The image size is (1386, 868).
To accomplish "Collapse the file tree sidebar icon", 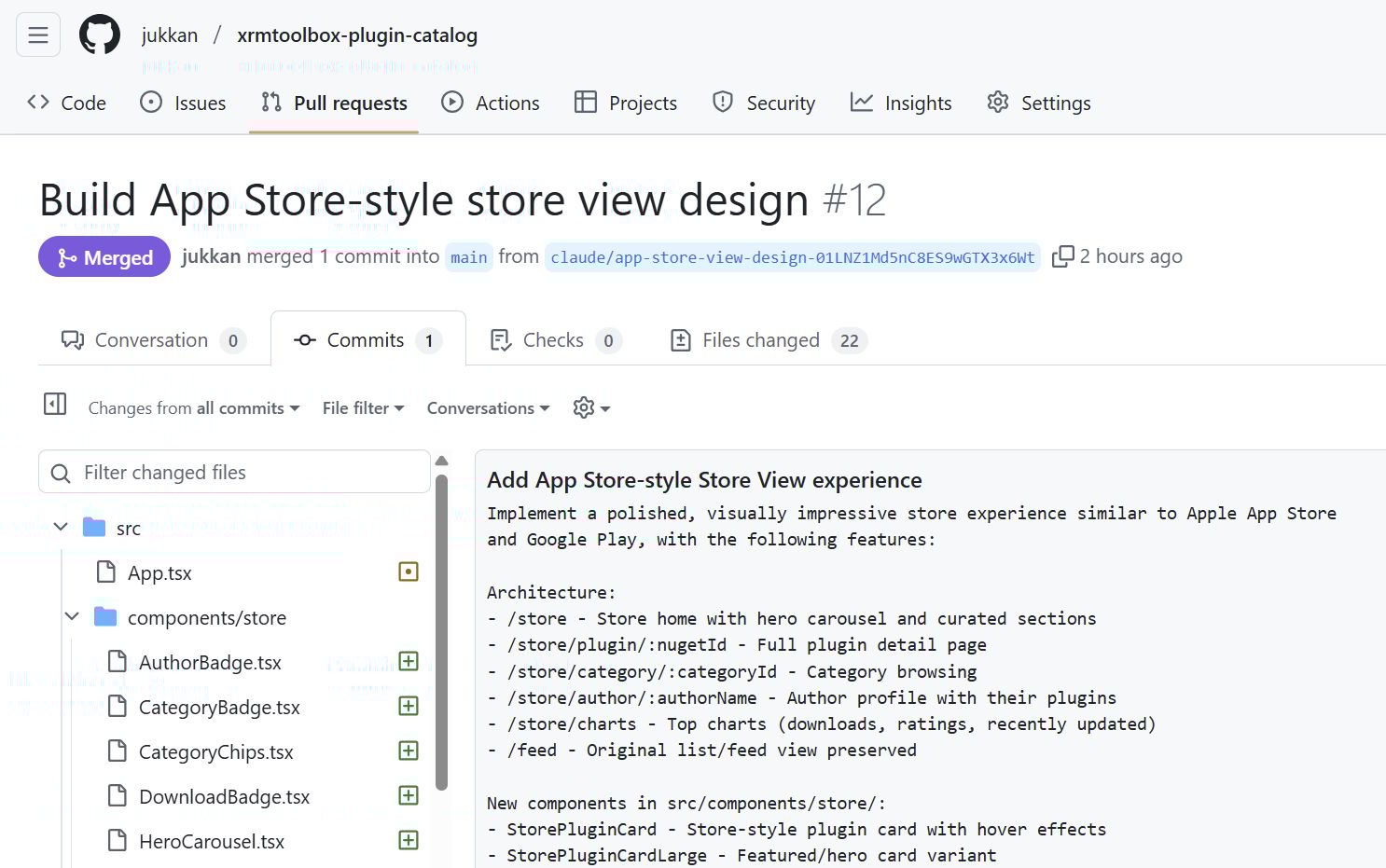I will coord(55,404).
